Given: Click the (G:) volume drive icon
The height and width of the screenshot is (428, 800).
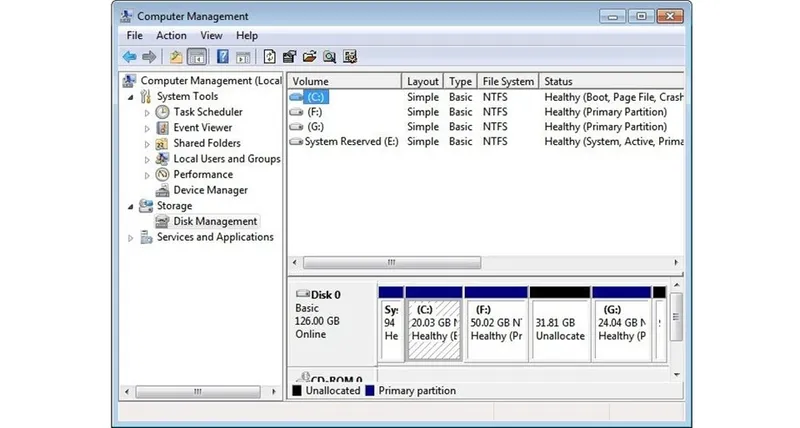Looking at the screenshot, I should (x=296, y=127).
